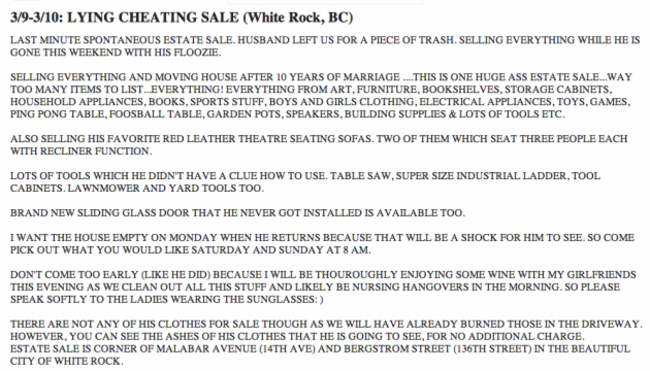
Task: Click the smiley ":)" after SUNGLASSES
Action: click(x=319, y=299)
